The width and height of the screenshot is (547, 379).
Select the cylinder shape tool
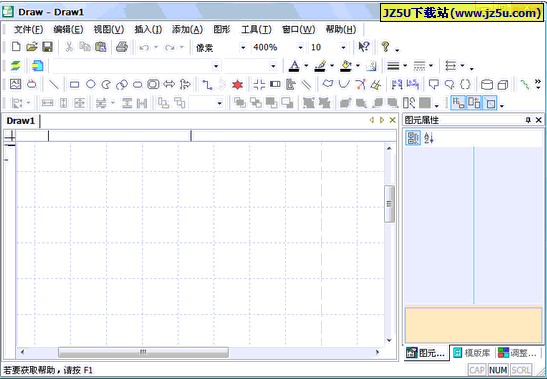pos(487,84)
